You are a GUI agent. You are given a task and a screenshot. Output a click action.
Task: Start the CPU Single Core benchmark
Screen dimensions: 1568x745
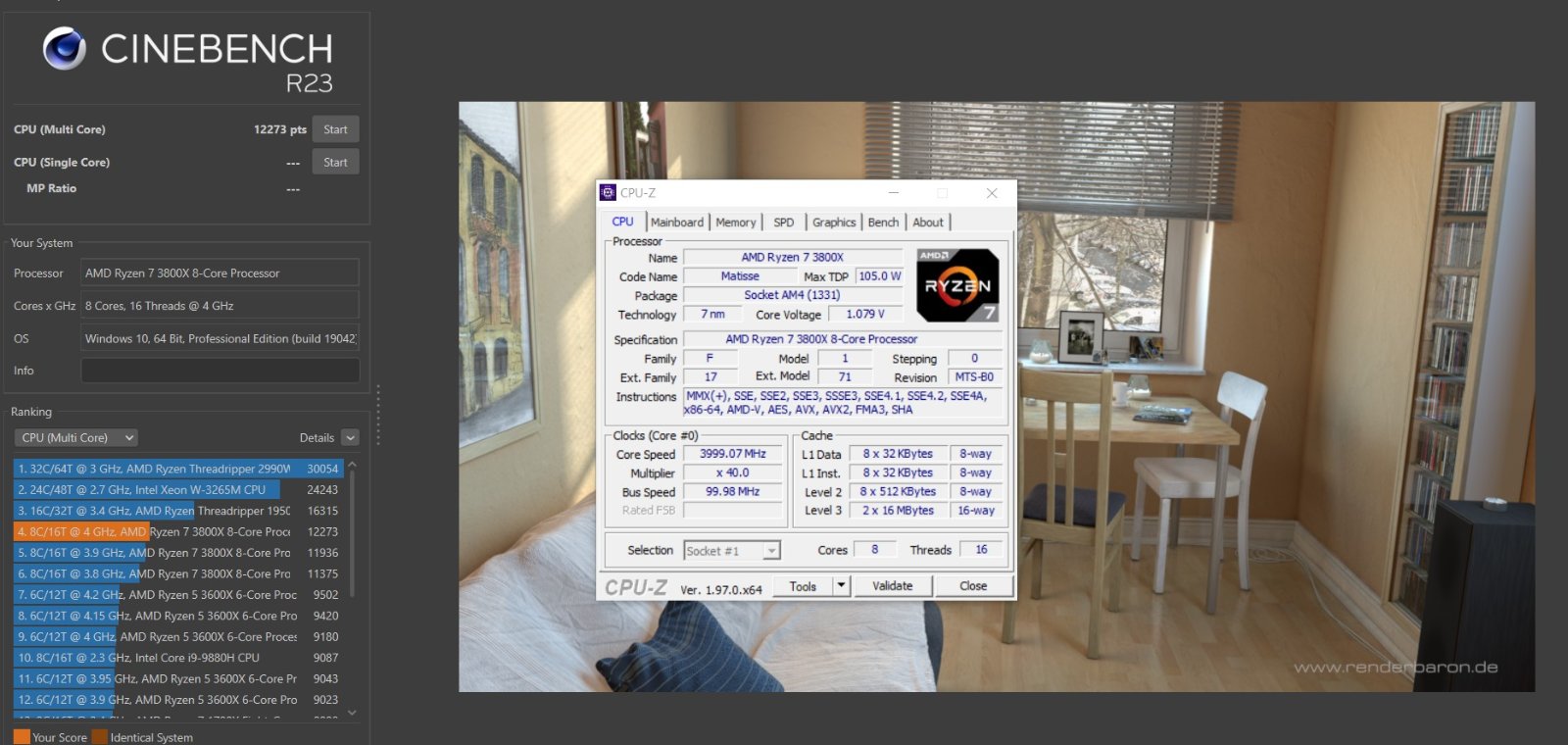pos(335,162)
